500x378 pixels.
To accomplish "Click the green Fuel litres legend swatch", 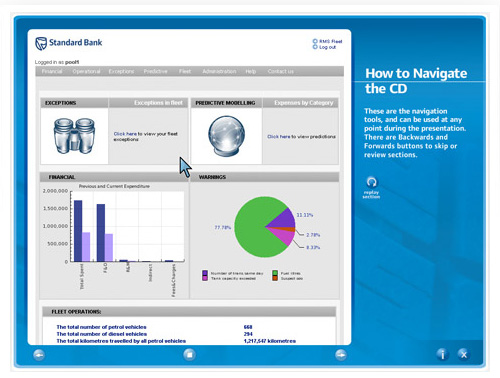I will click(x=275, y=273).
